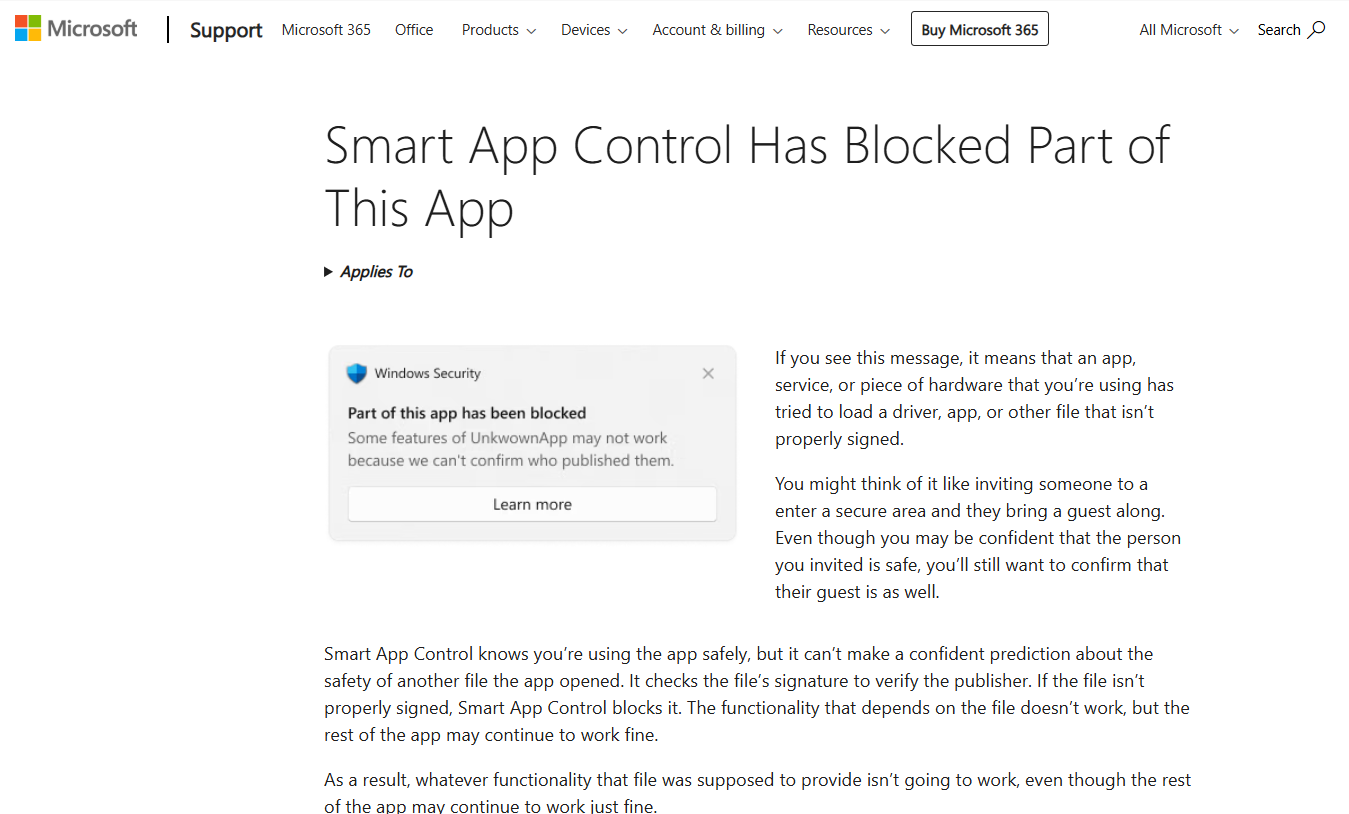Image resolution: width=1349 pixels, height=814 pixels.
Task: Click the Windows Security notification thumbnail
Action: 531,443
